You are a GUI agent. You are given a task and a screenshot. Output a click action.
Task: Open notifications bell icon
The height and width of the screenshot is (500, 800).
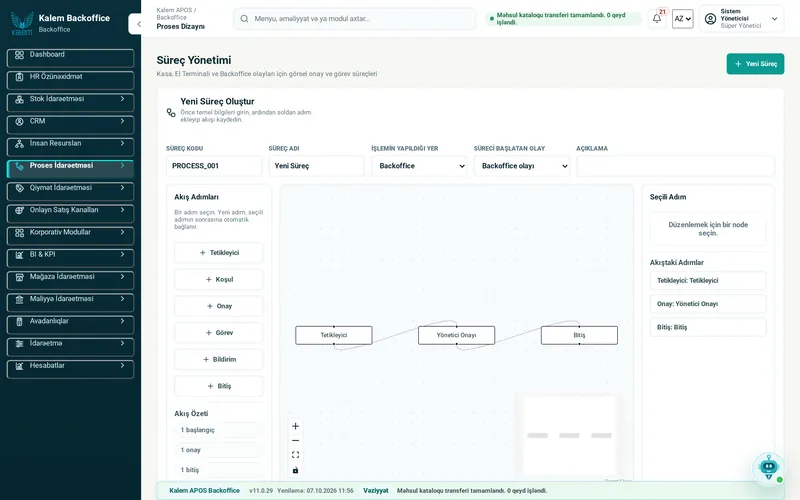[x=657, y=19]
